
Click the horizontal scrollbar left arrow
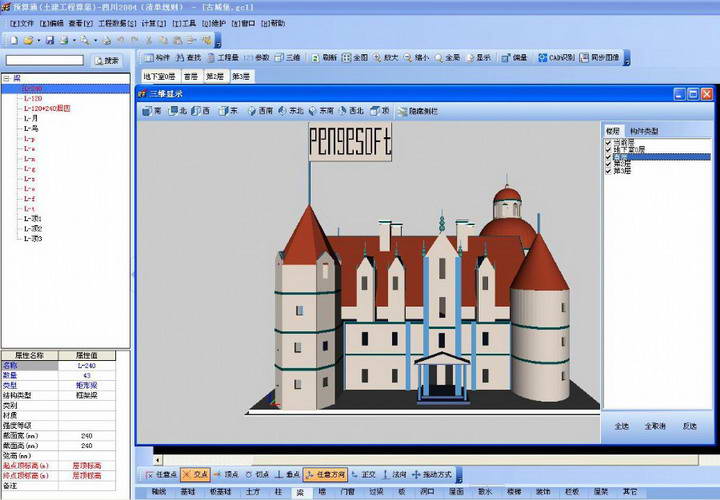(x=158, y=459)
